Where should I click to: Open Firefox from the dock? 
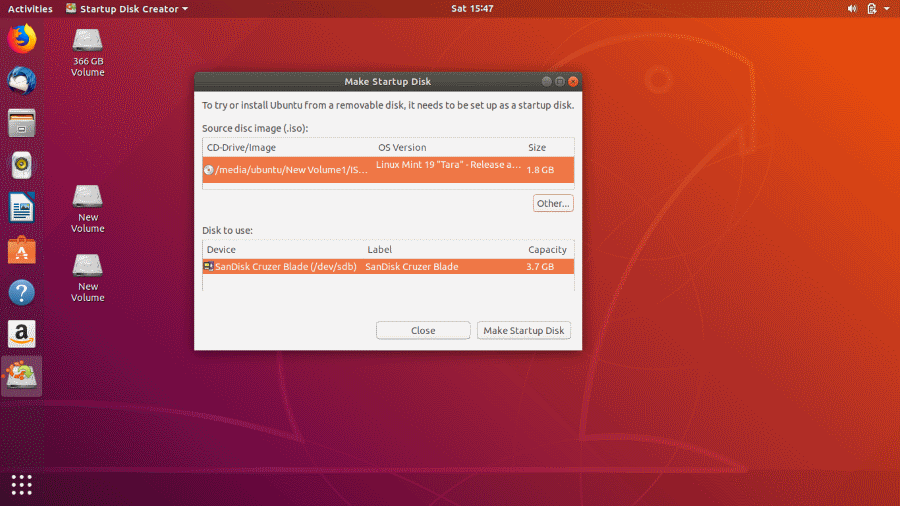[x=22, y=40]
